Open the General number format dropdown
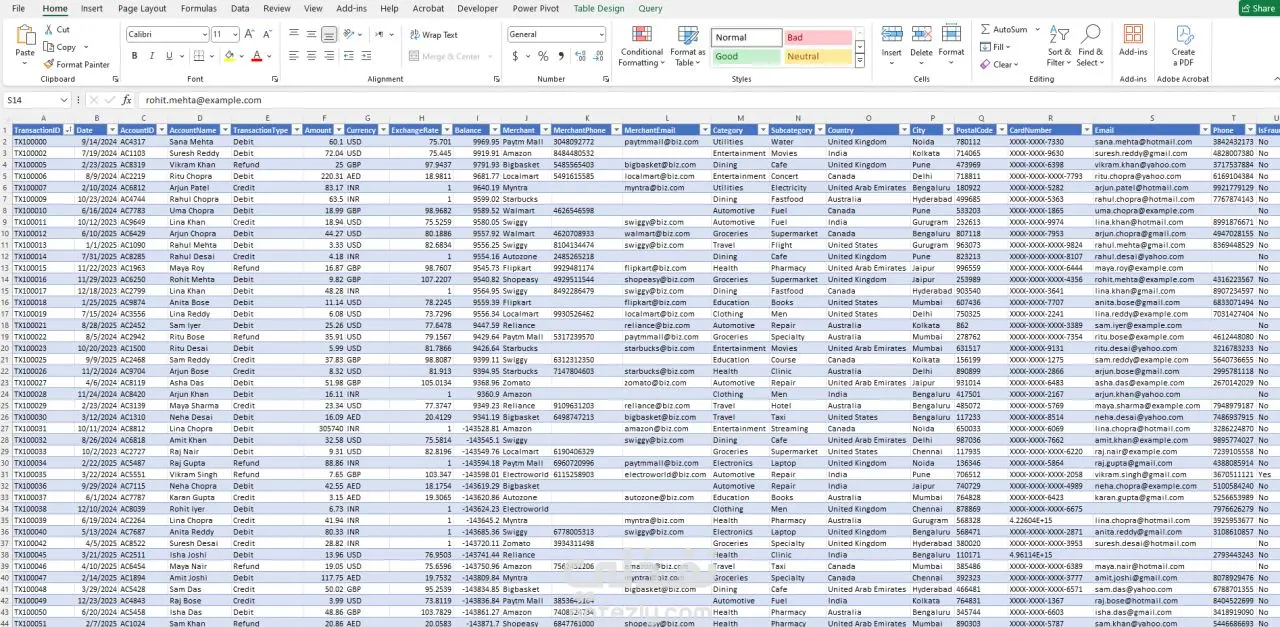The image size is (1280, 627). pos(600,34)
